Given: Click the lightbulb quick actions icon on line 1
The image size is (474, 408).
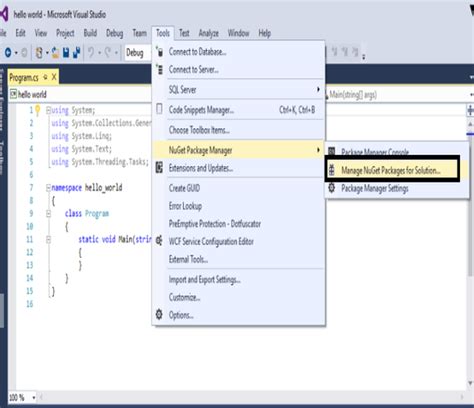Looking at the screenshot, I should [38, 110].
